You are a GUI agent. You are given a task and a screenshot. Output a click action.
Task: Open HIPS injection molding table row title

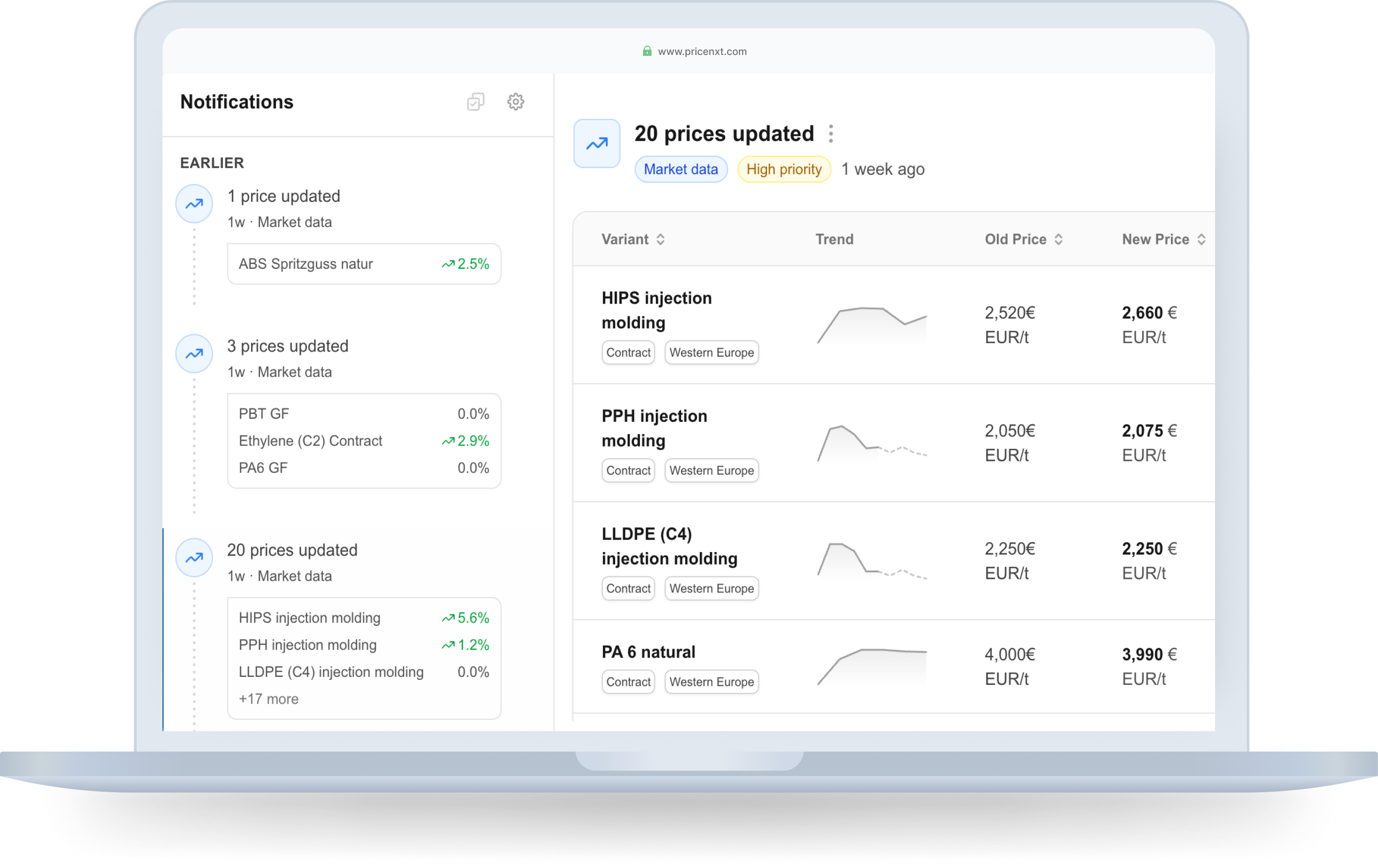click(x=657, y=310)
